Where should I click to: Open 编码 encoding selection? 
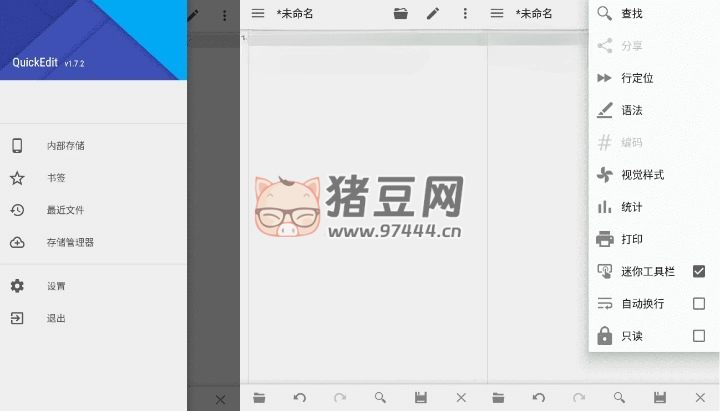(632, 142)
